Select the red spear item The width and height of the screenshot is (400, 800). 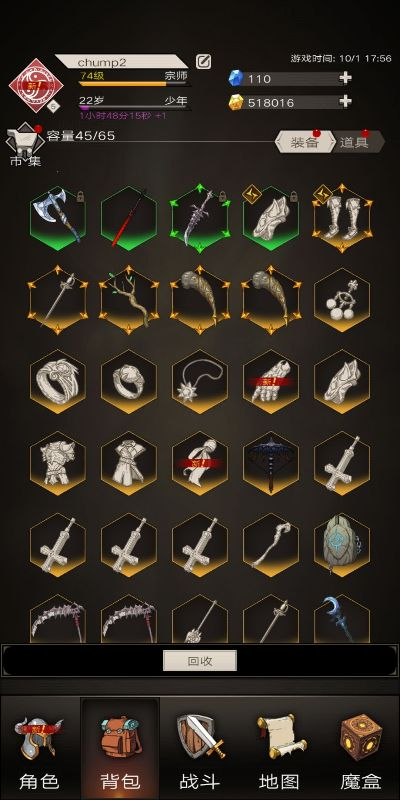point(129,218)
